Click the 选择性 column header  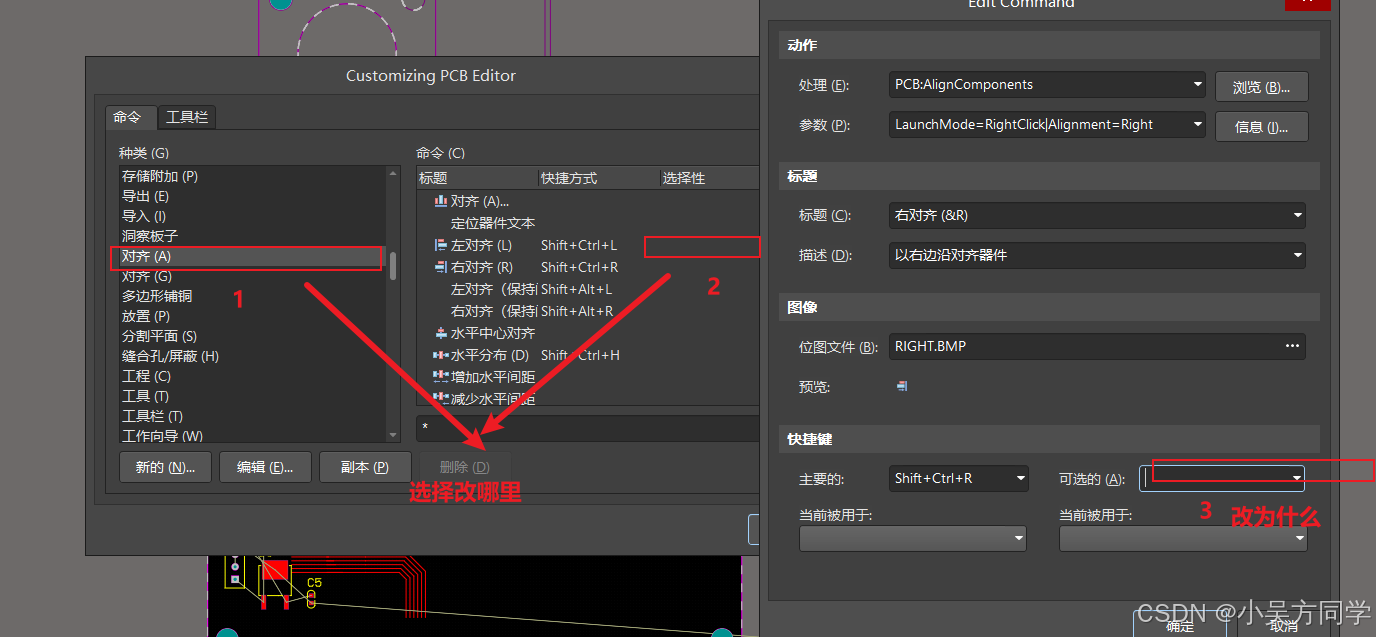pyautogui.click(x=709, y=178)
